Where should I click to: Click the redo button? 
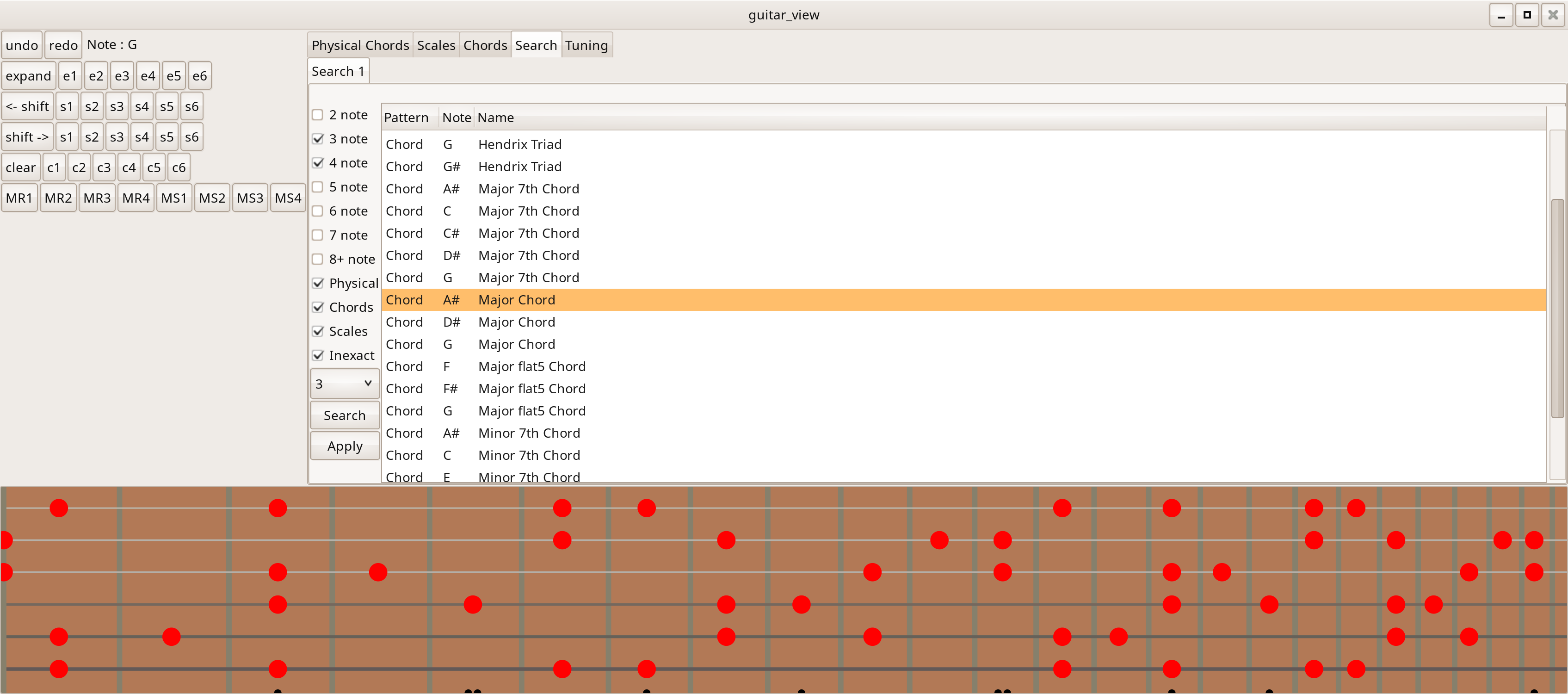63,44
